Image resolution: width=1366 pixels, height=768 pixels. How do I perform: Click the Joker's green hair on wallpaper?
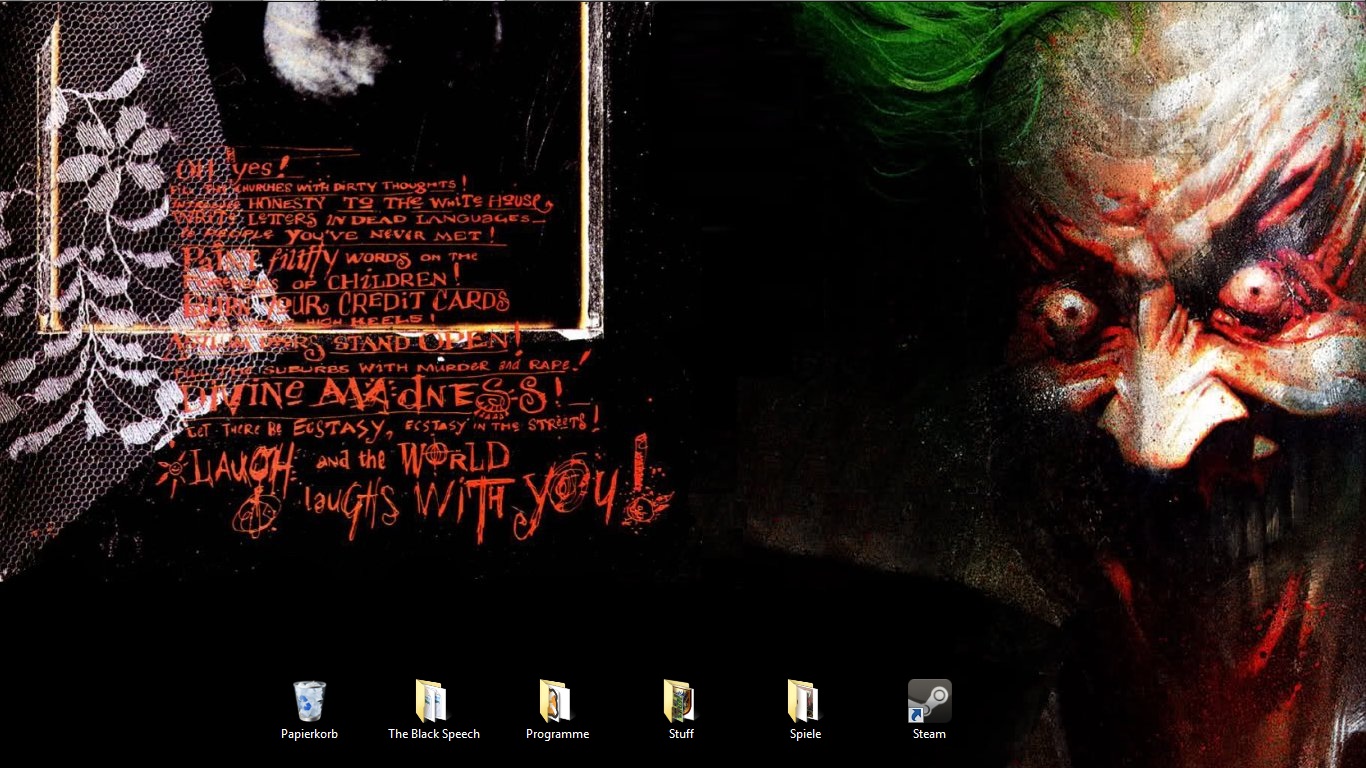[930, 60]
